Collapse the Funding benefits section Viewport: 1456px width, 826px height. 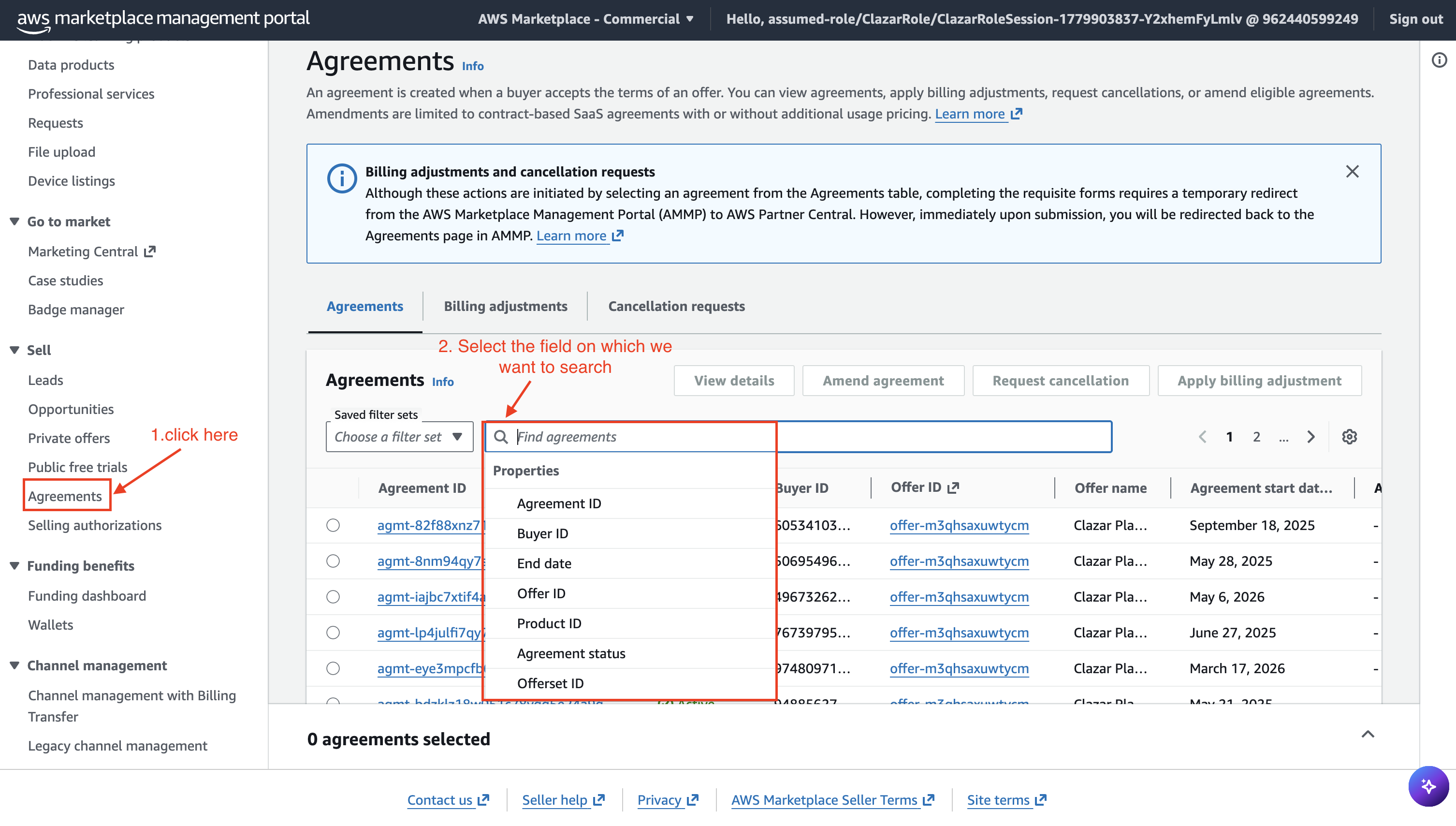15,566
